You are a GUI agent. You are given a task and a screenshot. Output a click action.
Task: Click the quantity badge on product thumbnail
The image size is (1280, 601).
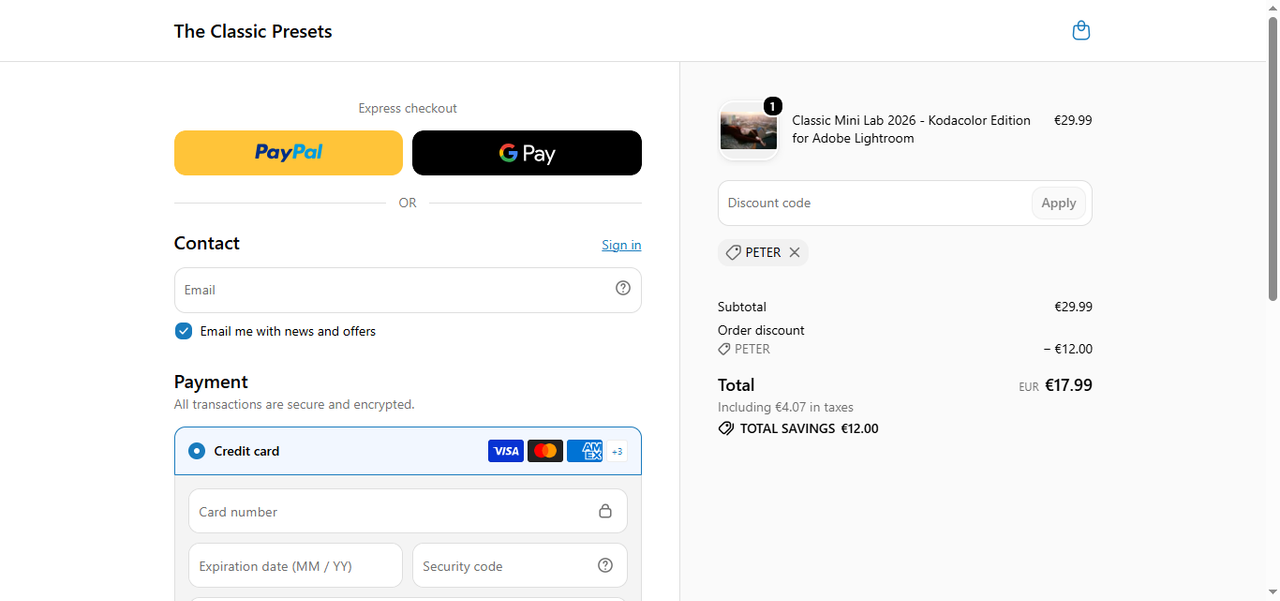pos(772,106)
